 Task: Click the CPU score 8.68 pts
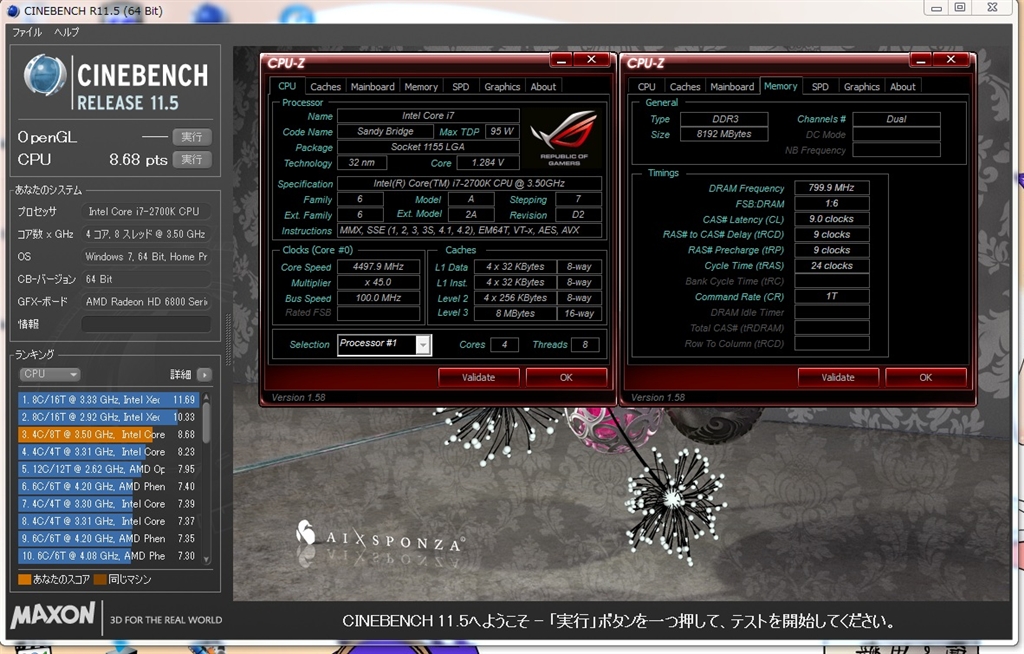(138, 160)
